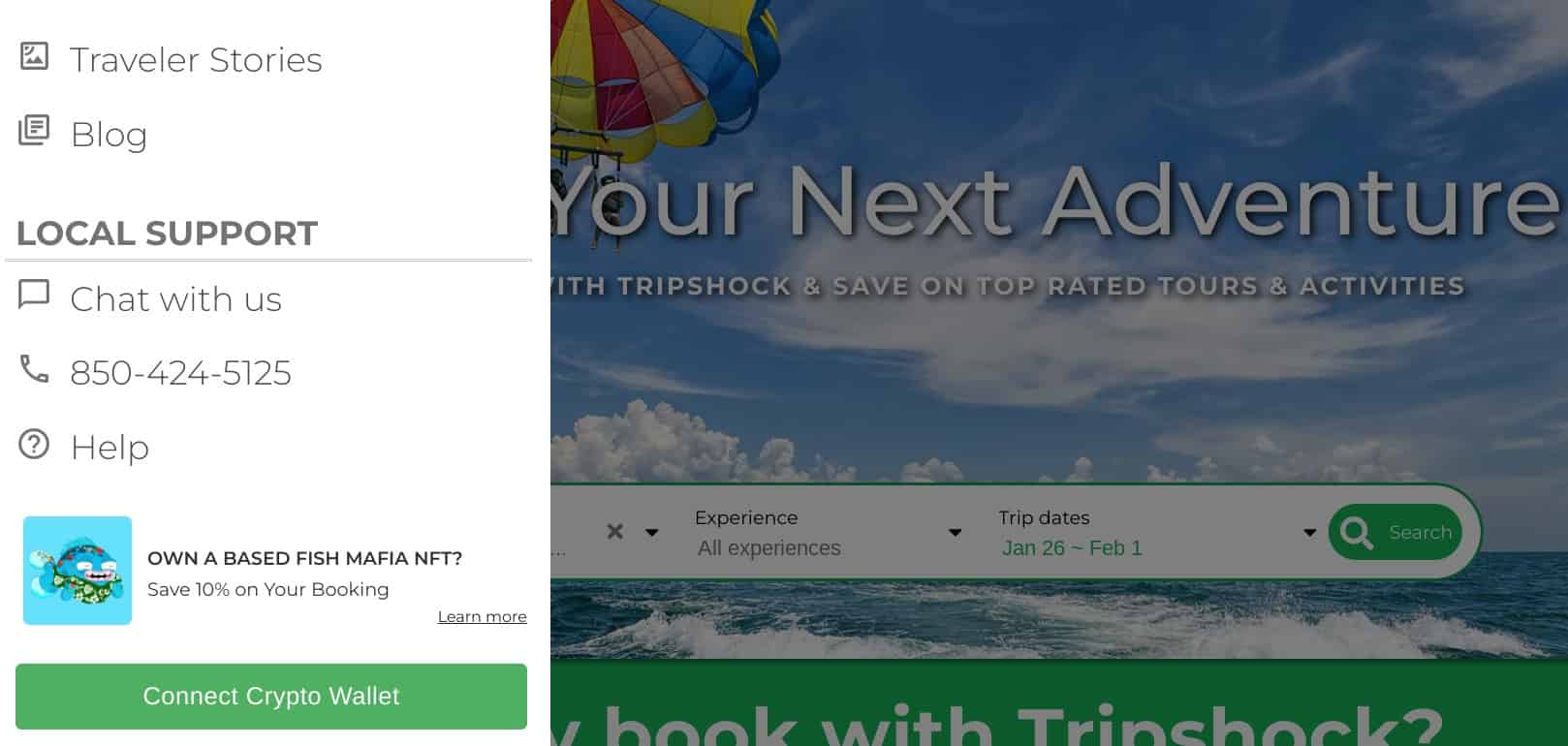The width and height of the screenshot is (1568, 746).
Task: Click the magnifying glass search icon
Action: click(x=1356, y=532)
